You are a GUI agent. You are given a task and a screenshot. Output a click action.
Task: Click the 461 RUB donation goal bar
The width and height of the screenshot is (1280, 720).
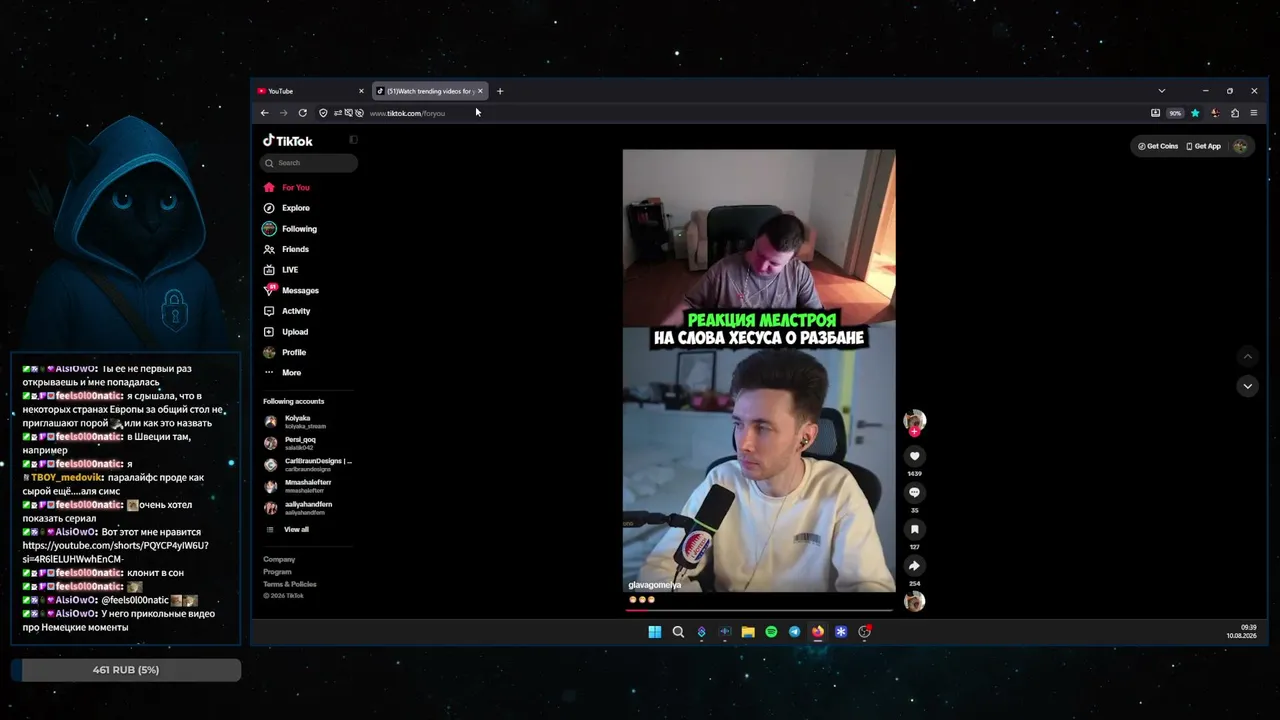pyautogui.click(x=126, y=670)
